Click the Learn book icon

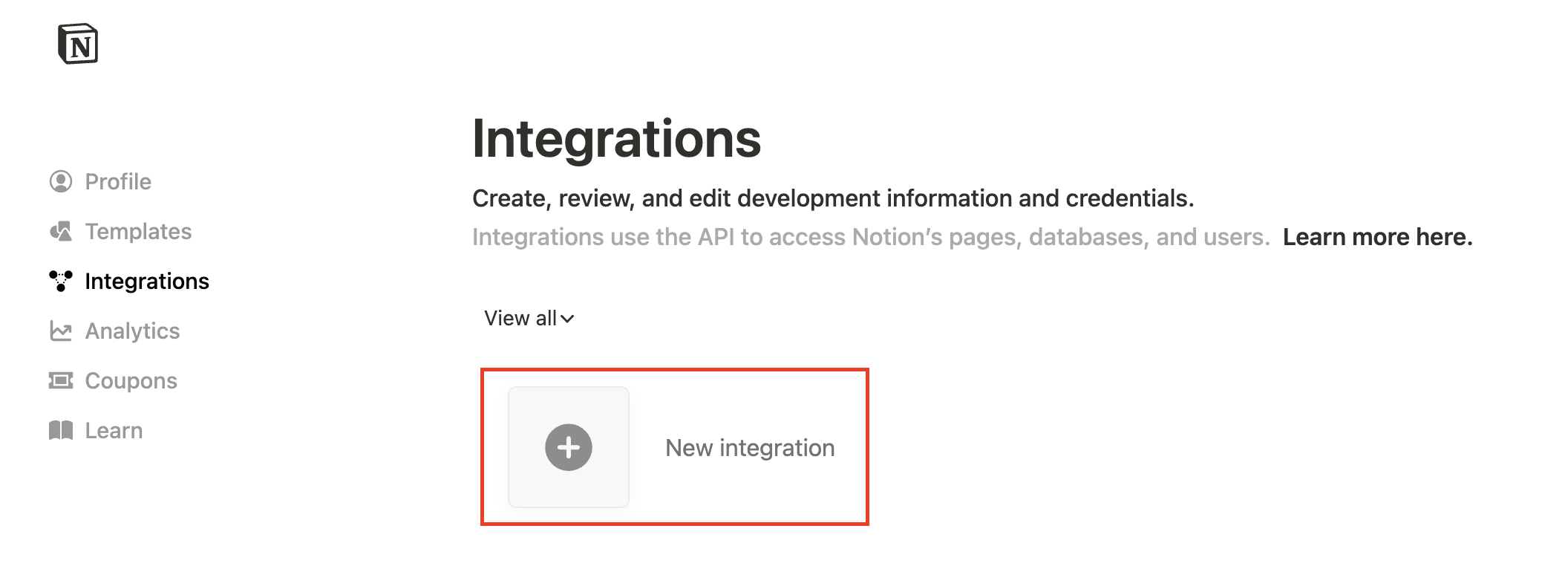point(61,429)
